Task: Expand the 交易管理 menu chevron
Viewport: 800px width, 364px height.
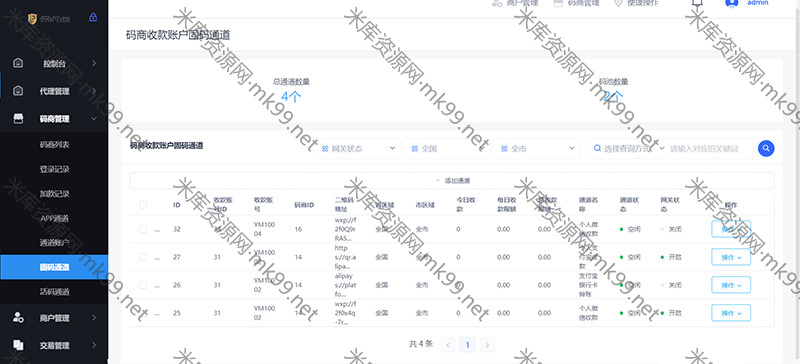Action: tap(94, 345)
